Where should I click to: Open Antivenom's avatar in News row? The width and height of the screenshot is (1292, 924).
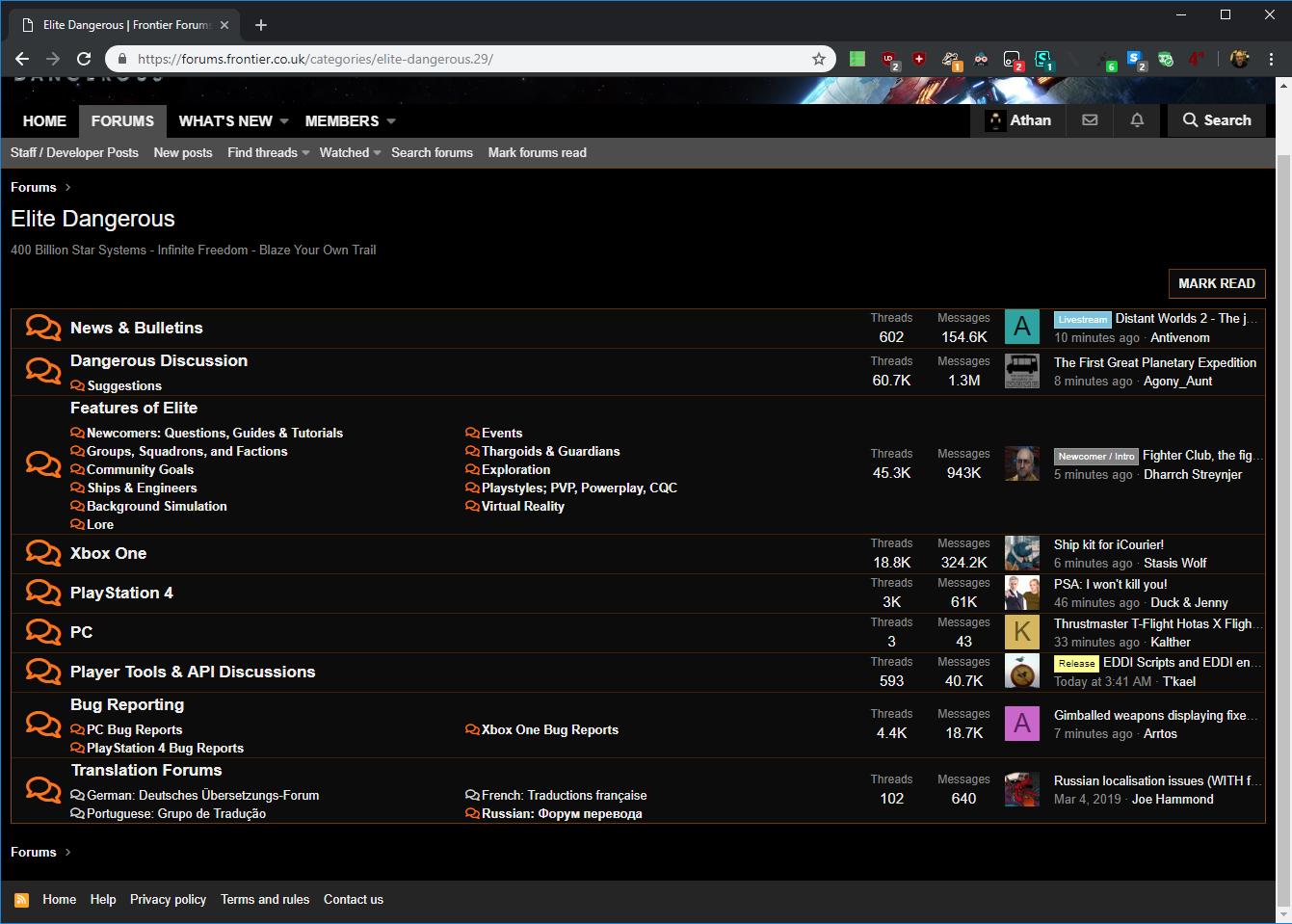click(x=1022, y=328)
